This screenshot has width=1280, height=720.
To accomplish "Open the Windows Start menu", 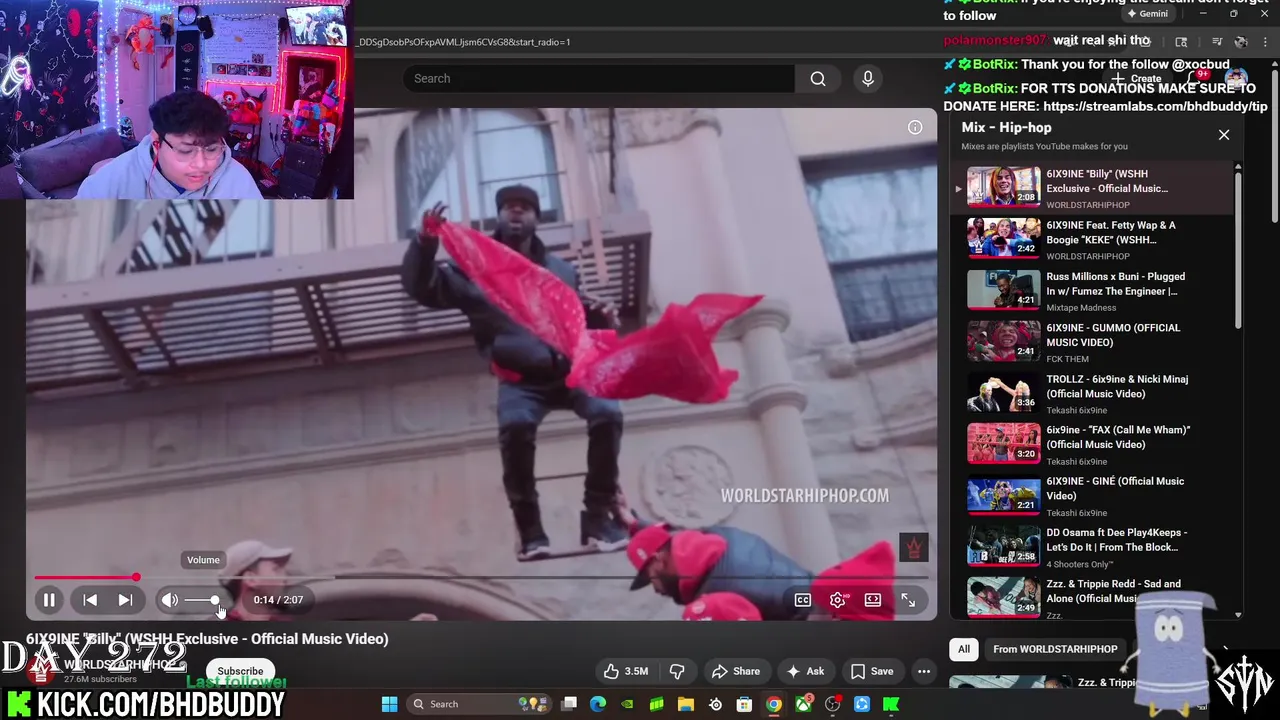I will tap(389, 704).
